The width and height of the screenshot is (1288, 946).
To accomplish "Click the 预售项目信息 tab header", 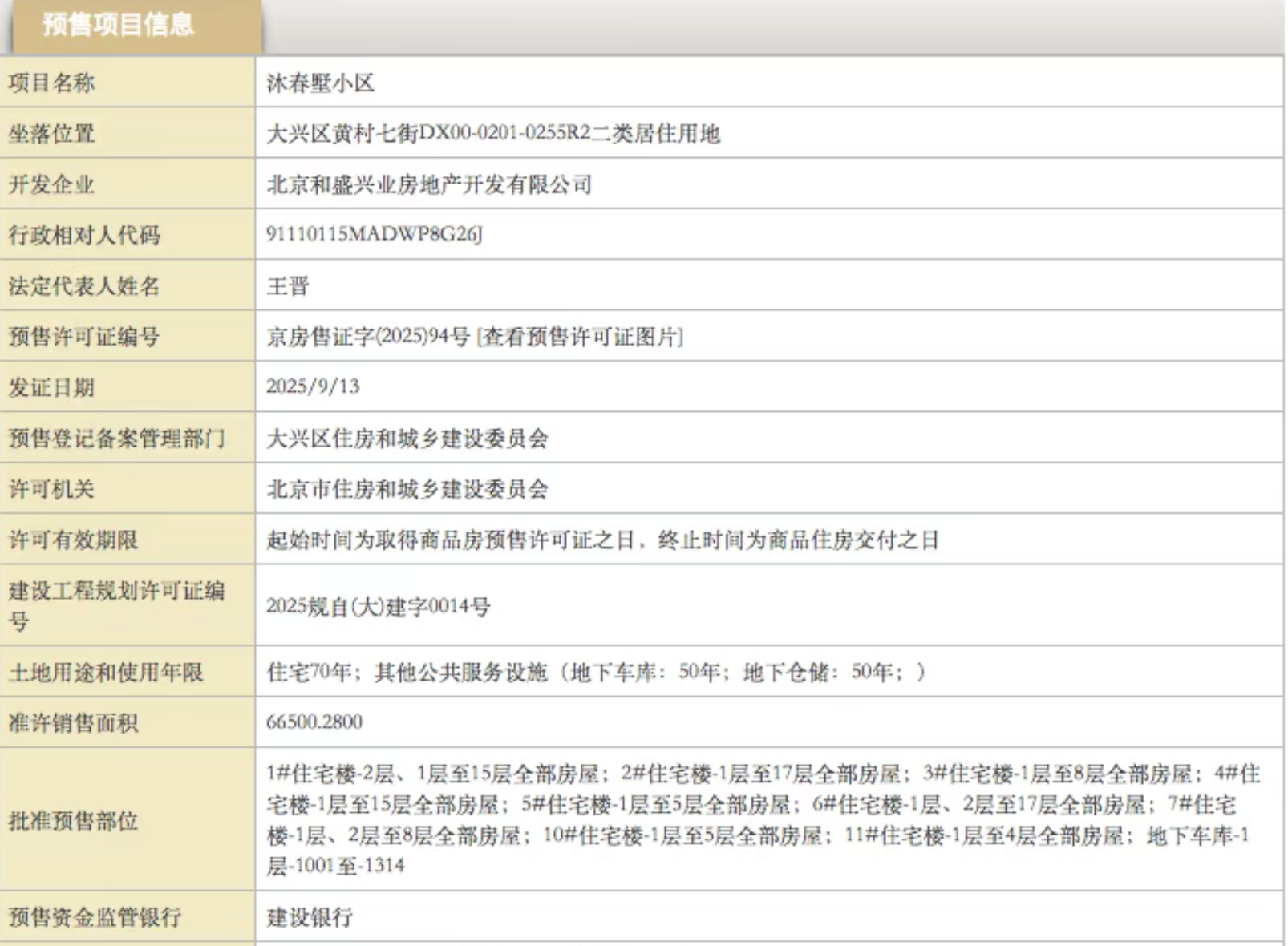I will 118,25.
